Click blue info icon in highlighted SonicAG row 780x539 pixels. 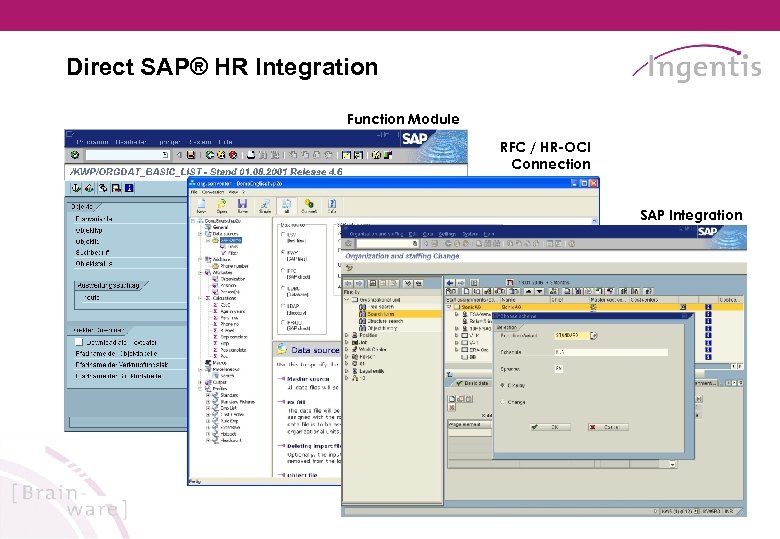tap(708, 307)
